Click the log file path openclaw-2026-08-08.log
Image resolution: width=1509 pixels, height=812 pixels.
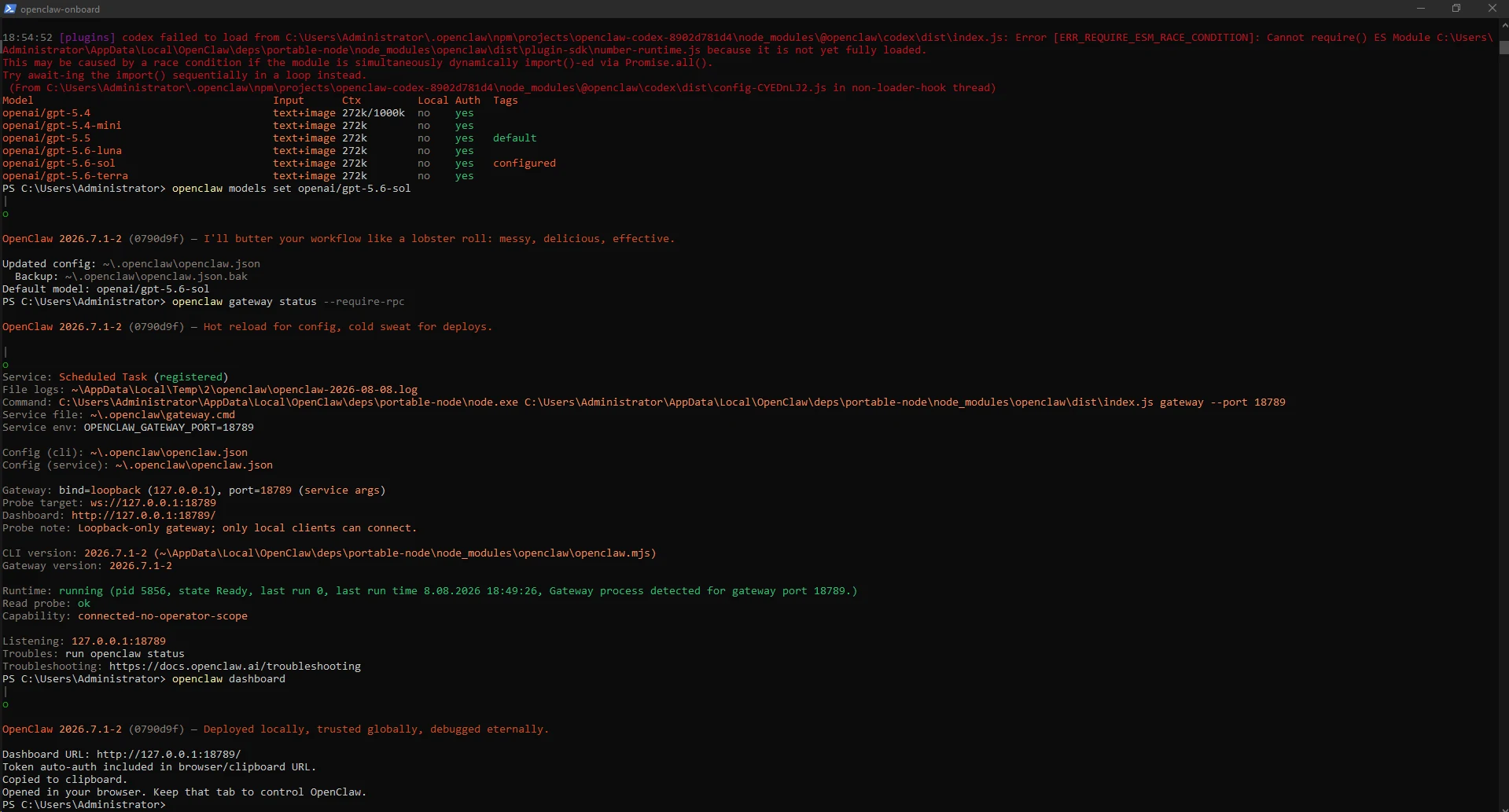click(x=245, y=390)
